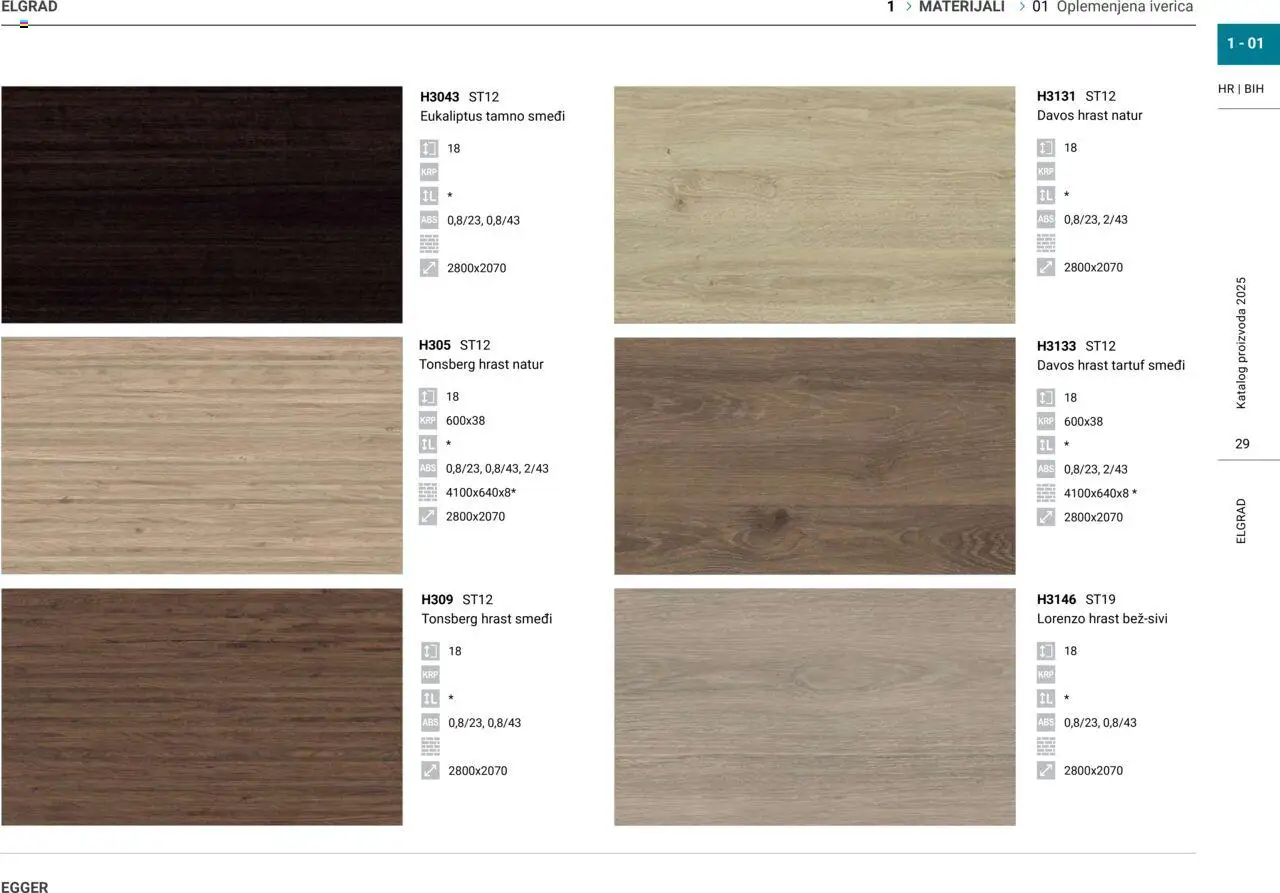Screen dimensions: 1280x893
Task: Click the ABS icon under H309 Tonsberg
Action: (430, 722)
